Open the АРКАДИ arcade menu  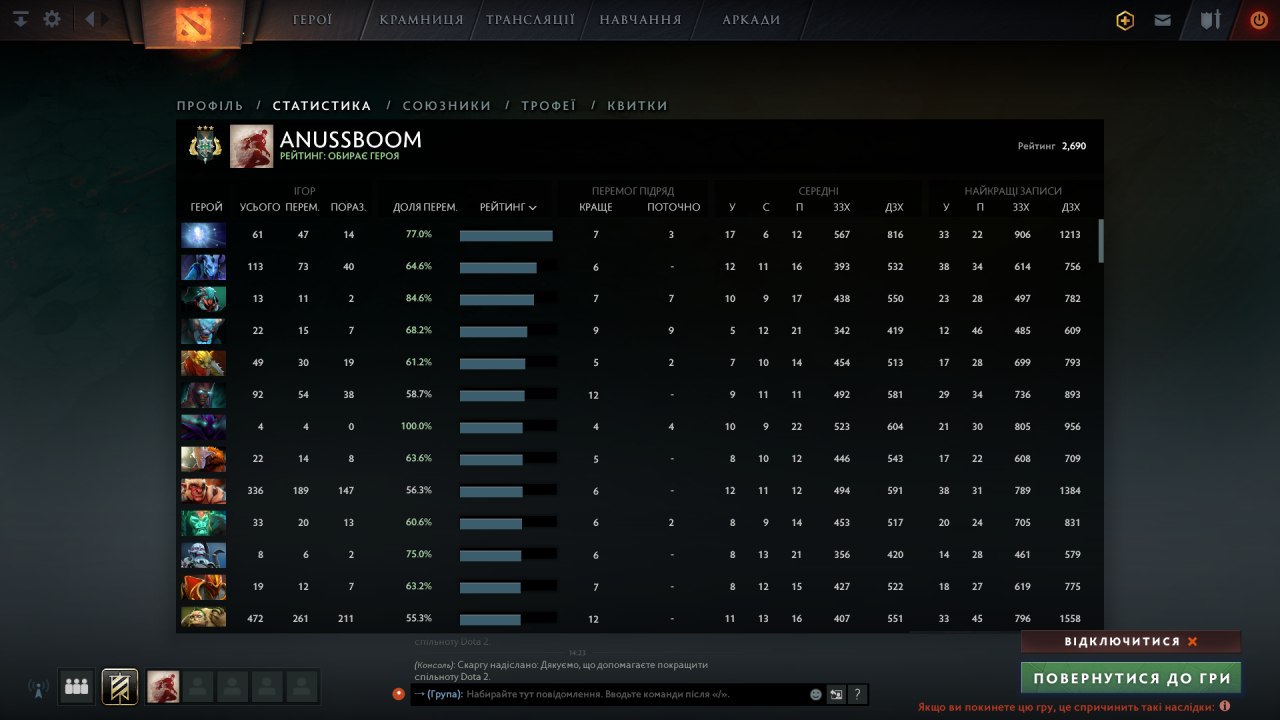tap(751, 20)
